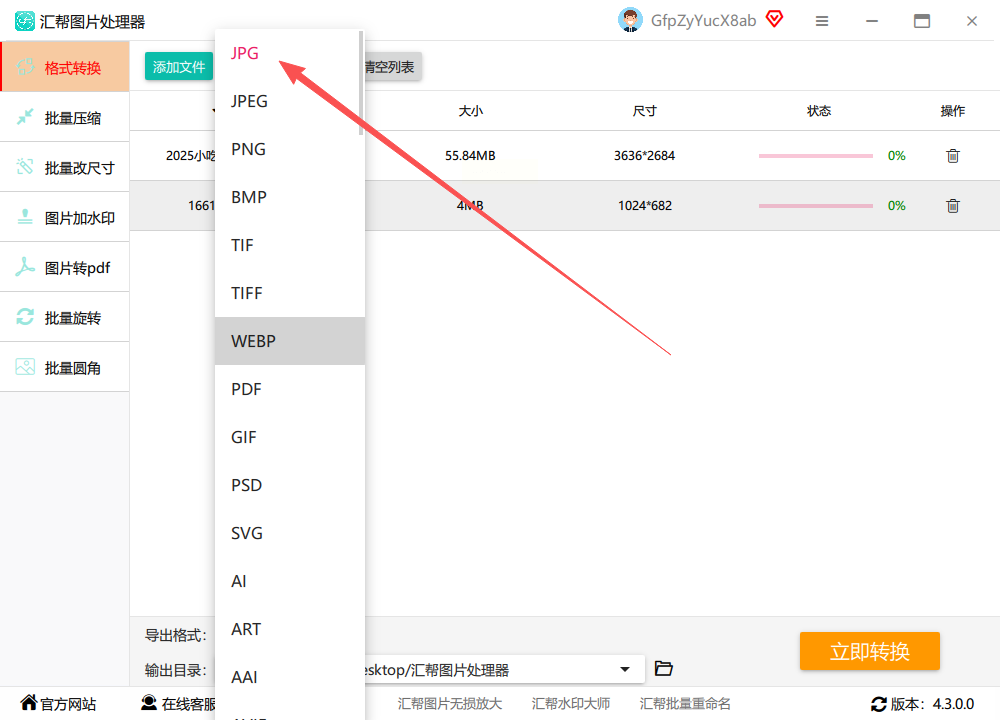Open the 批量圆角 section

pyautogui.click(x=65, y=367)
